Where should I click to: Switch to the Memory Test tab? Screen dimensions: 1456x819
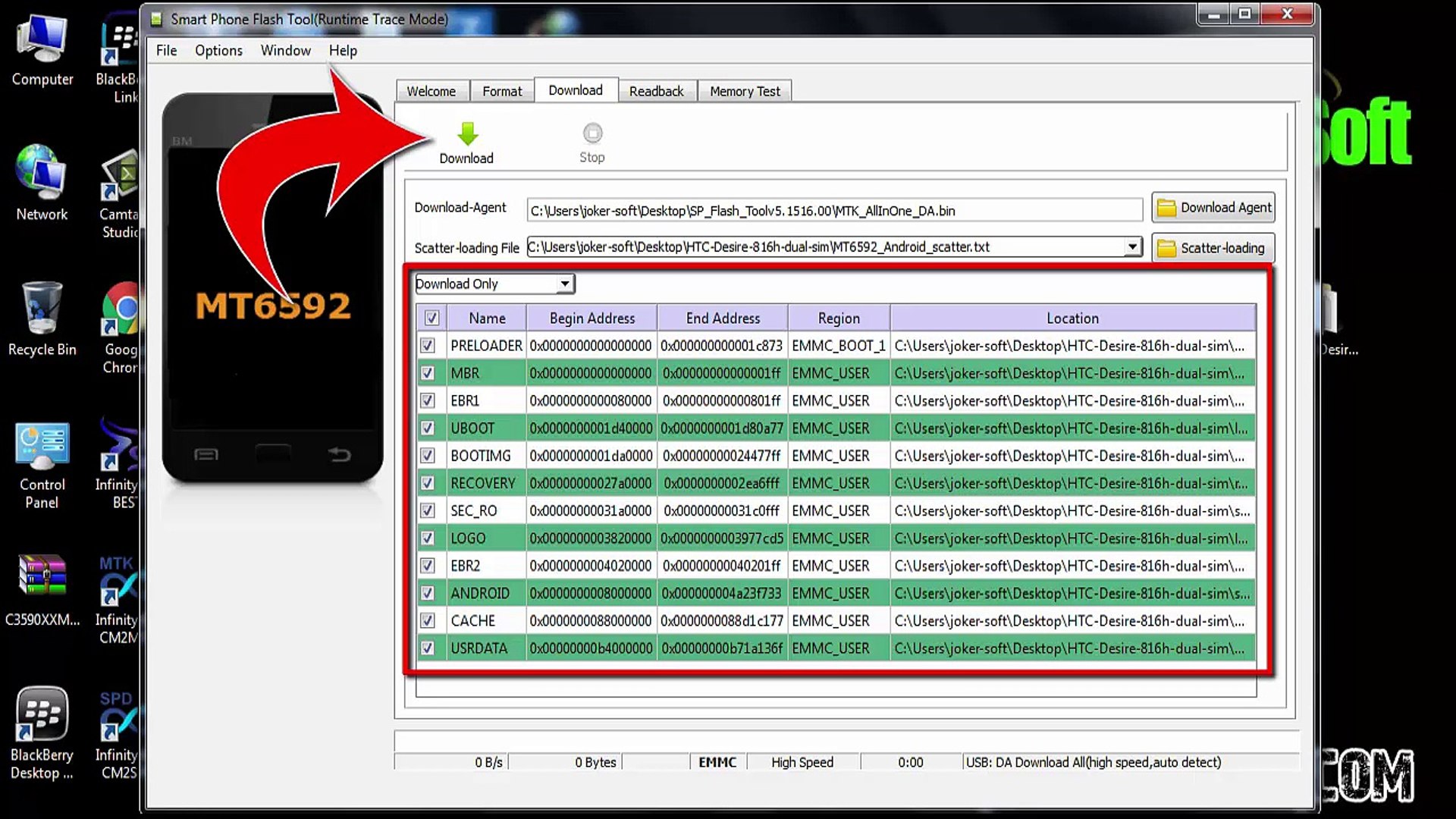click(x=745, y=91)
